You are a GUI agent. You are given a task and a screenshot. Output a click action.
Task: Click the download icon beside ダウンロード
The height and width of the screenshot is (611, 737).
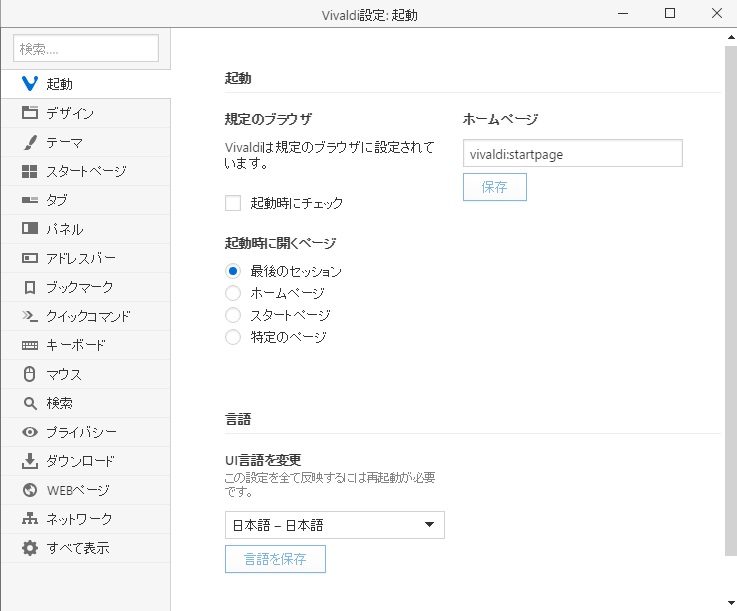tap(30, 461)
